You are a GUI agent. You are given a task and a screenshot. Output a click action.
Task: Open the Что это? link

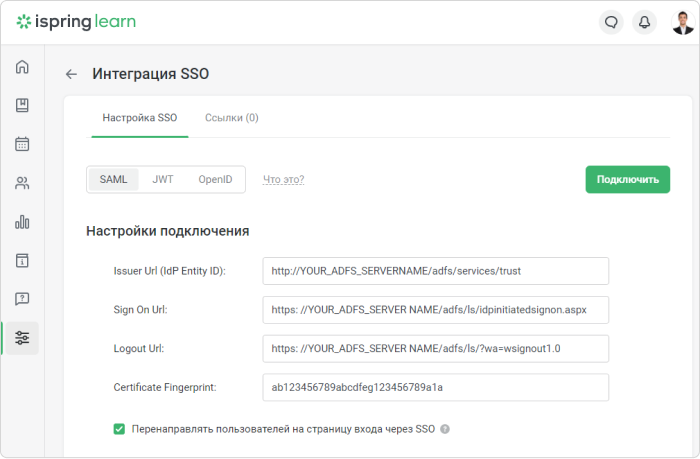(283, 179)
